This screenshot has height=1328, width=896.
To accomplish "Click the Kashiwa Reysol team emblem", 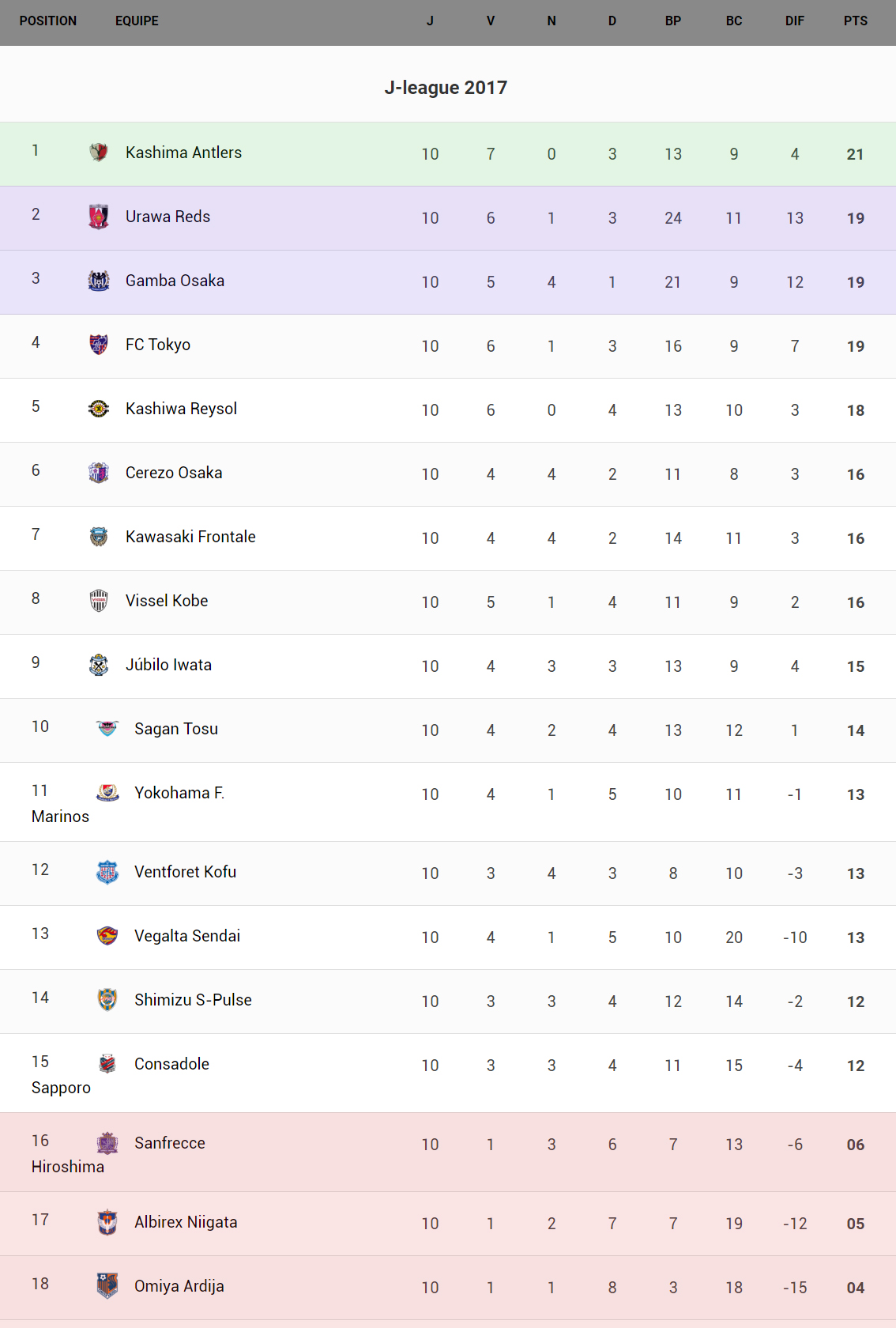I will click(x=99, y=409).
